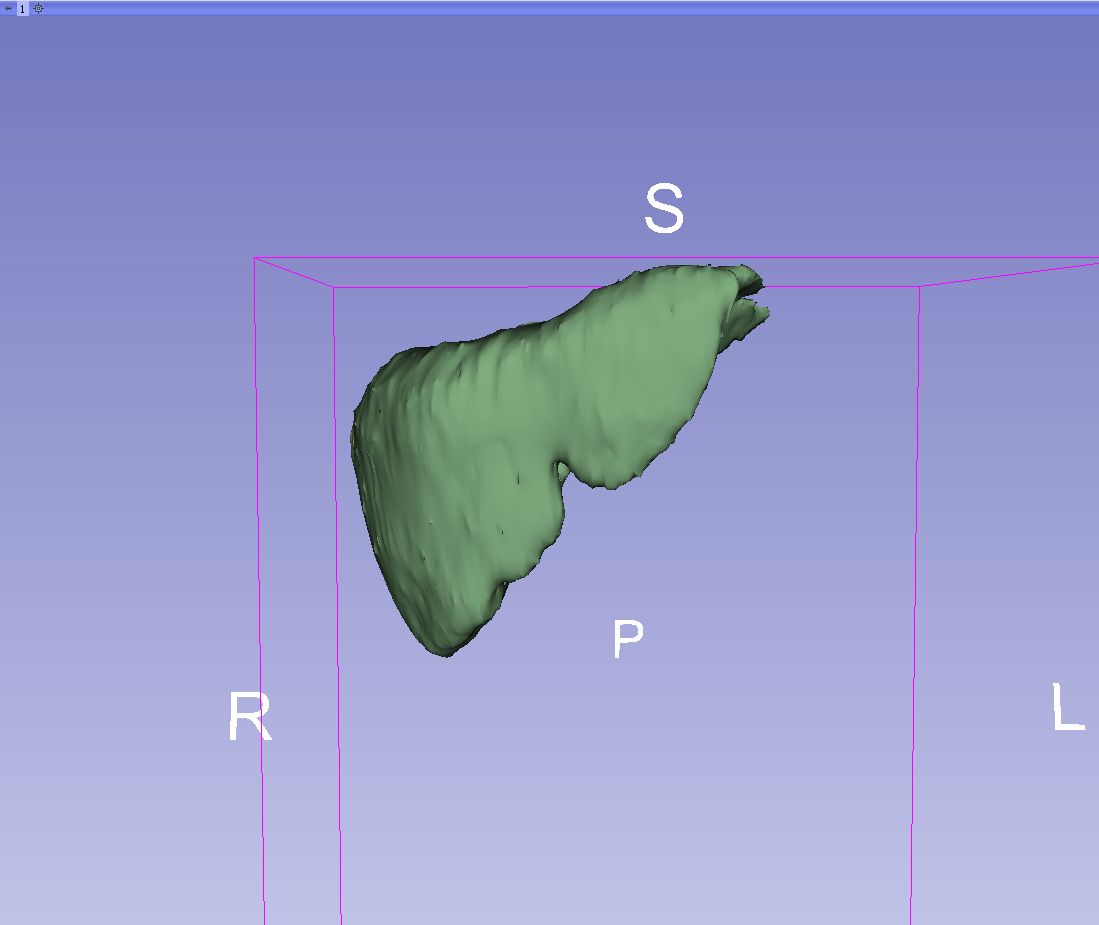Click the center 3D view crosshair icon
Screen dimensions: 1099x925
click(x=39, y=8)
